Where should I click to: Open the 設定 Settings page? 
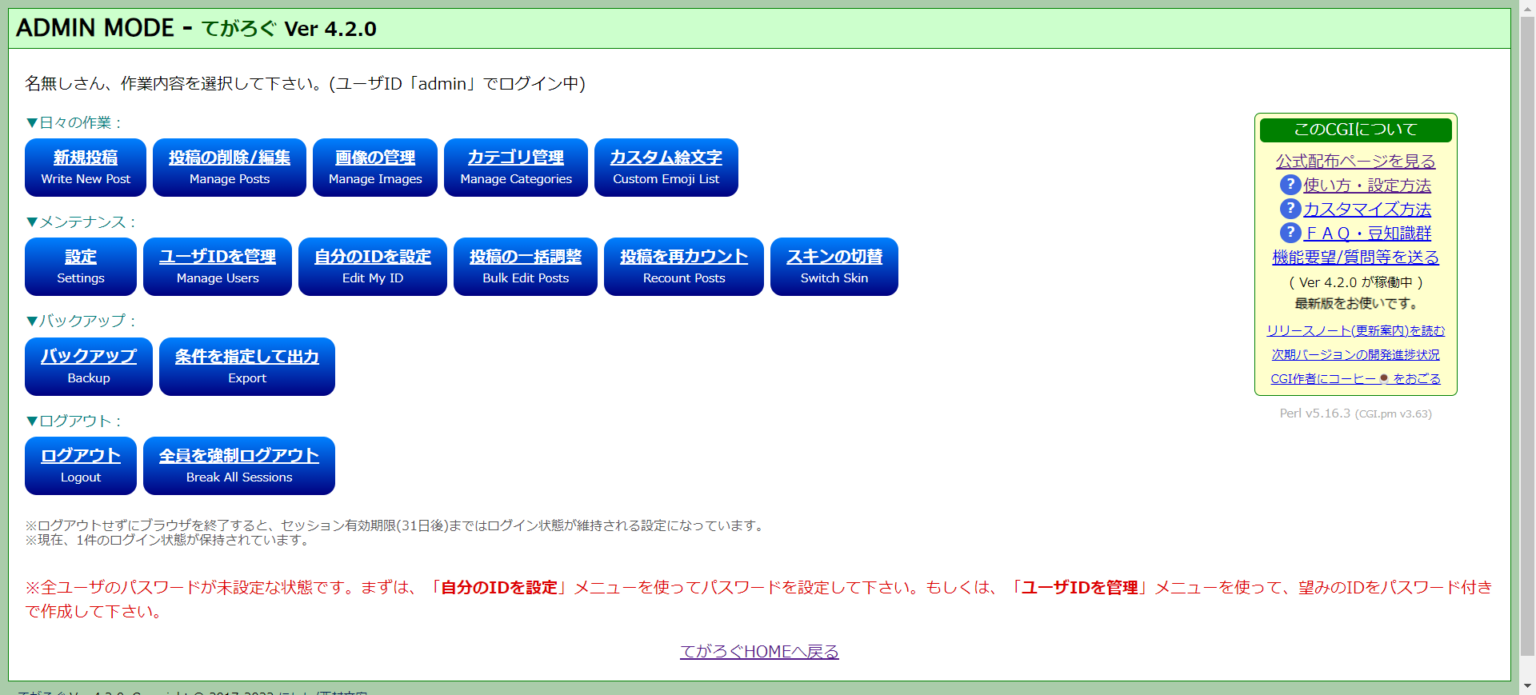pyautogui.click(x=80, y=266)
